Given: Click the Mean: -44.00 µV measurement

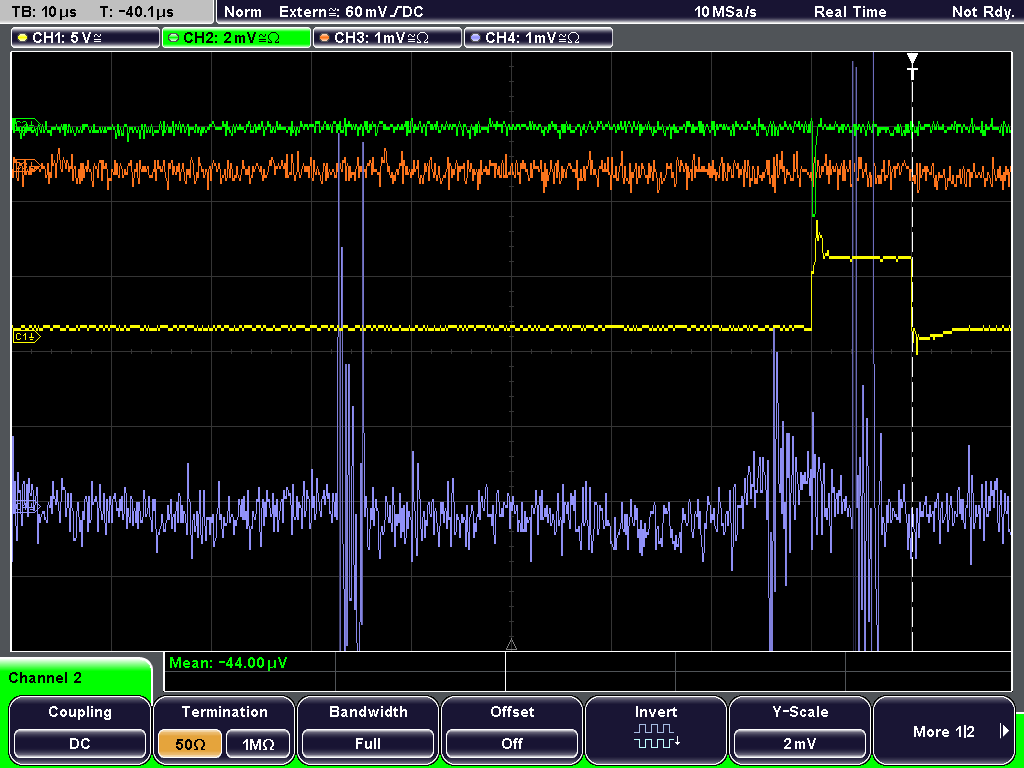Looking at the screenshot, I should (228, 663).
